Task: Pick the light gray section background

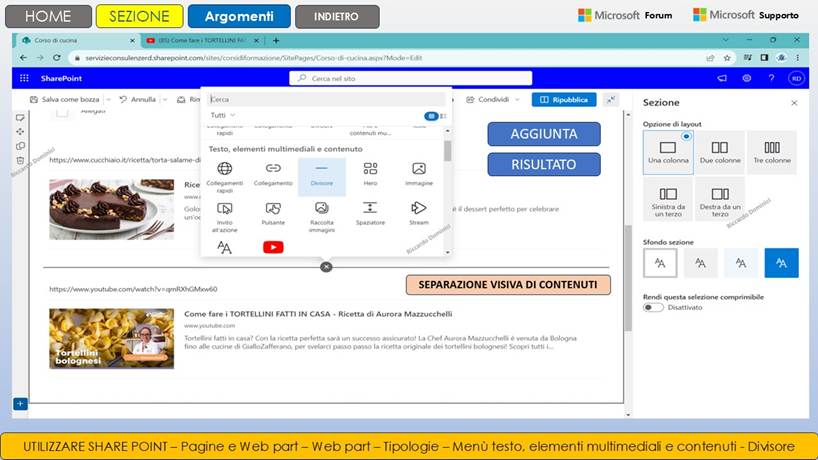Action: click(x=700, y=263)
